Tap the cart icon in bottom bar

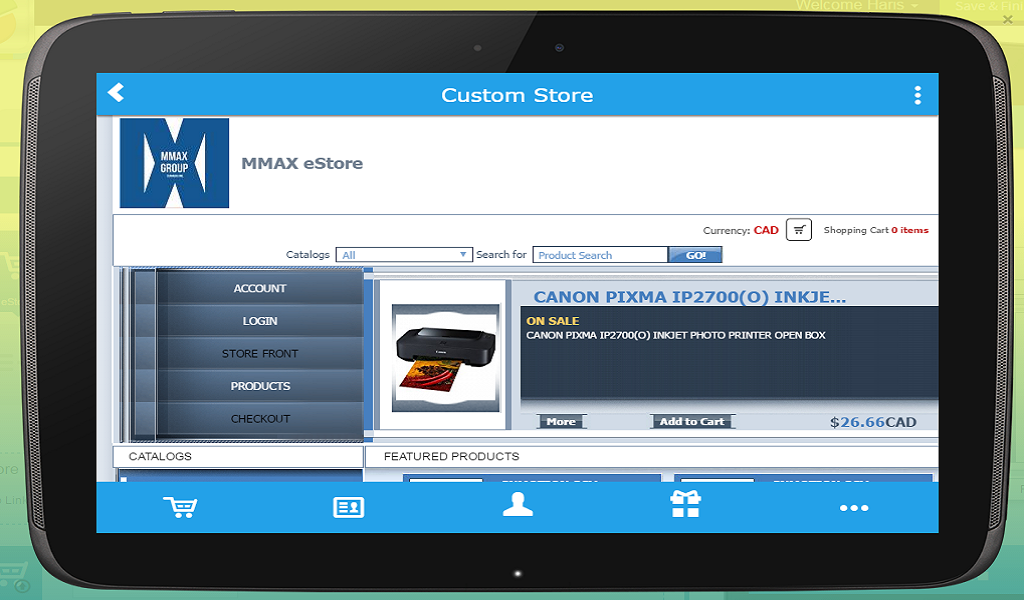coord(180,507)
